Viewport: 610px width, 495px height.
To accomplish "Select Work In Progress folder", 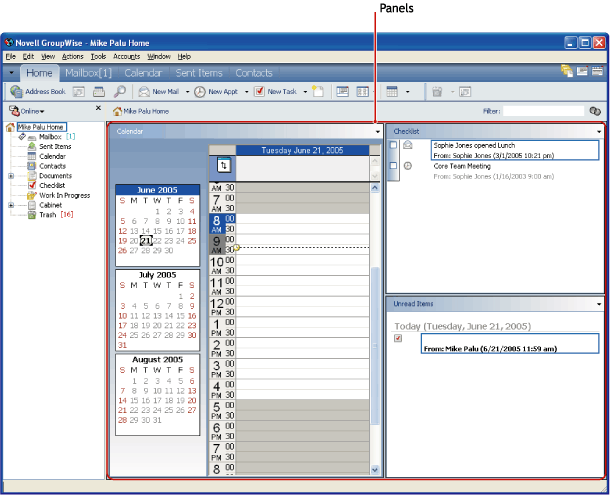I will [65, 195].
